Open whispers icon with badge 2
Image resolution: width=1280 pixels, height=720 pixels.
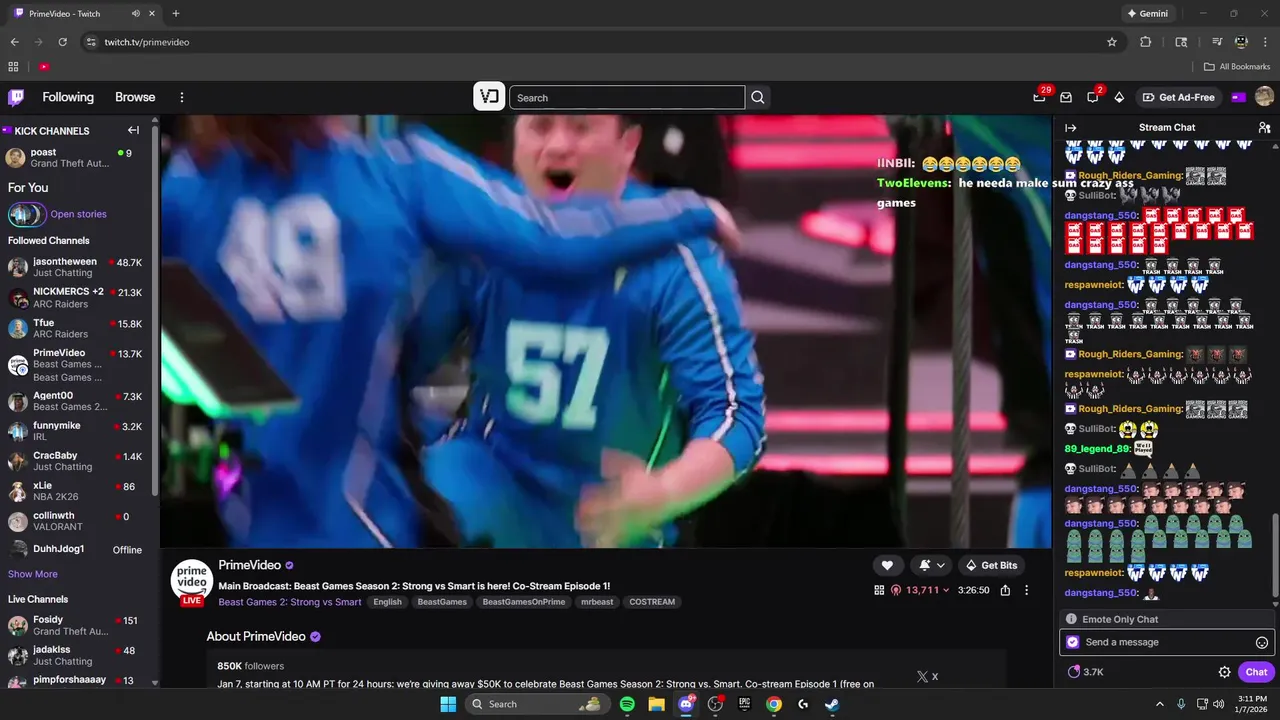1093,97
